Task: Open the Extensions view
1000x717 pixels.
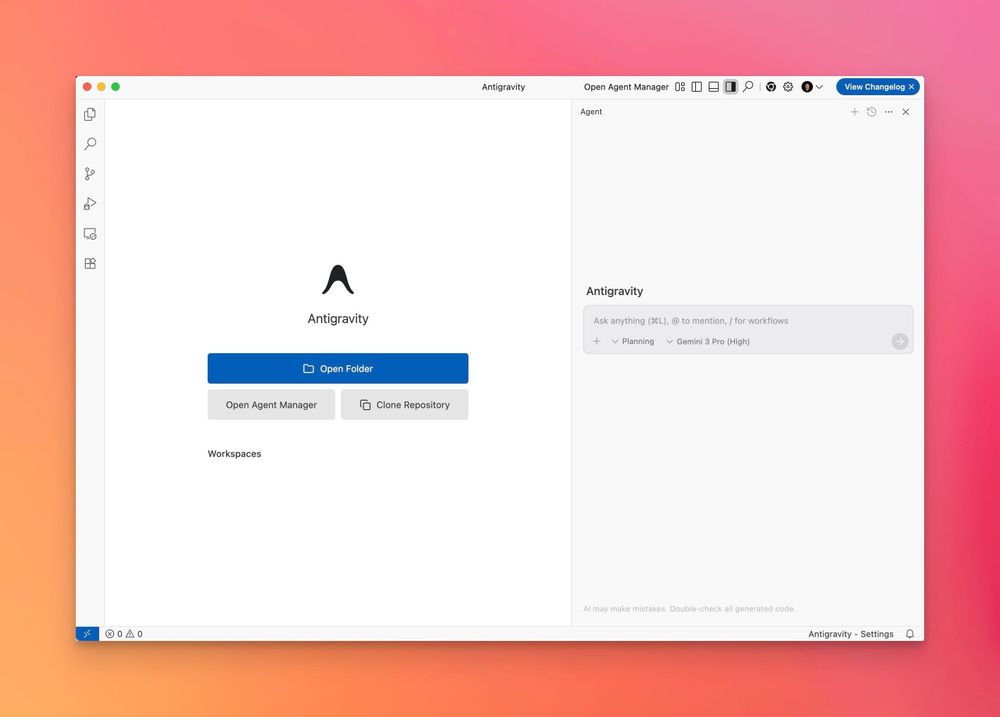Action: pos(90,263)
